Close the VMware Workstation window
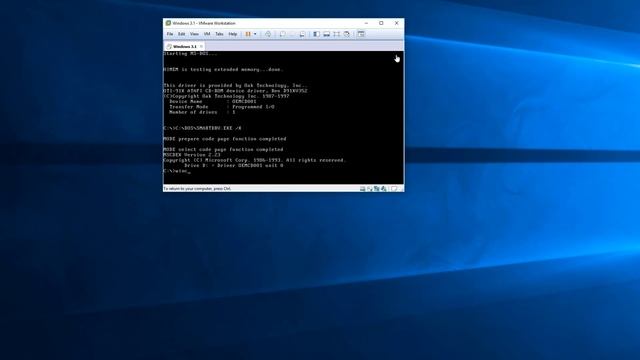Viewport: 640px width, 360px height. 396,23
